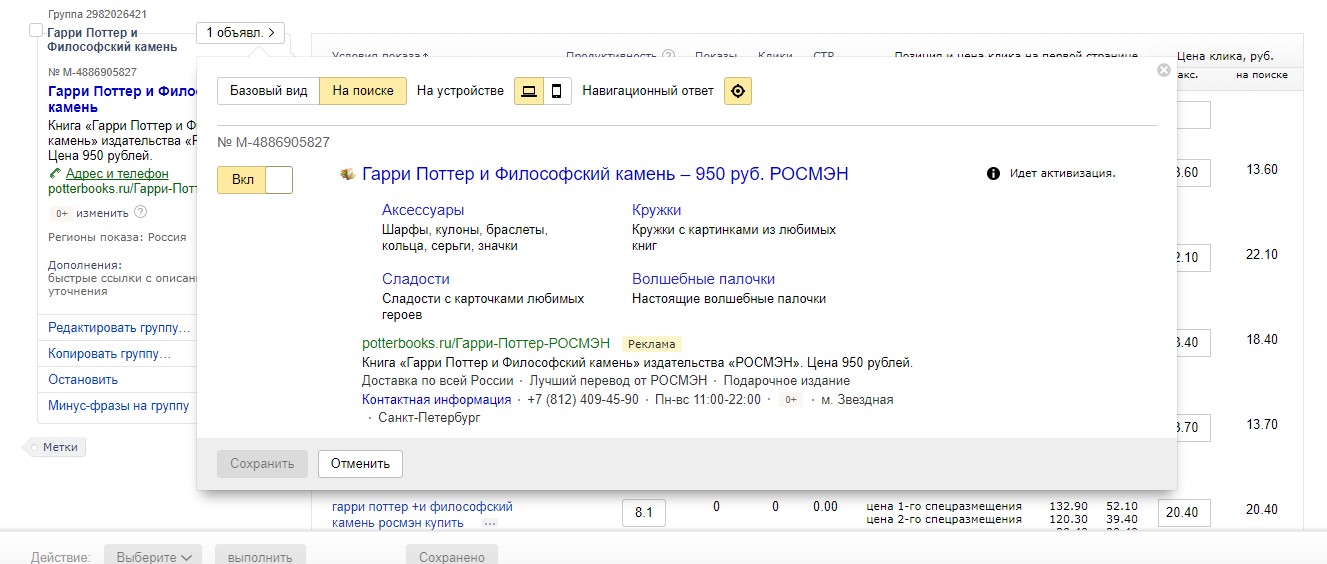Select the 'На поиске' view tab
Screen dimensions: 1327x564
pos(363,91)
